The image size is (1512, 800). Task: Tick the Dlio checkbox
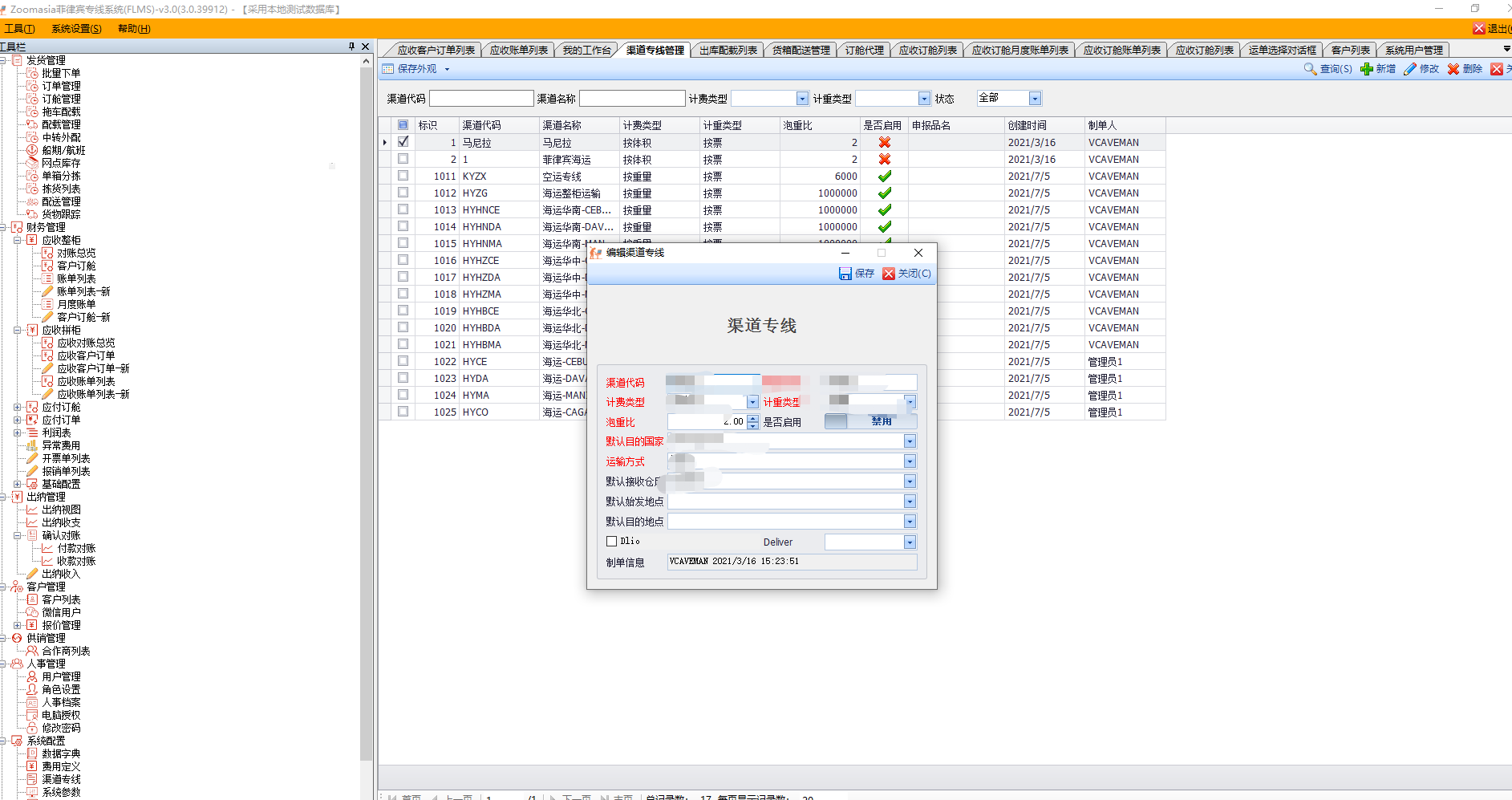612,542
